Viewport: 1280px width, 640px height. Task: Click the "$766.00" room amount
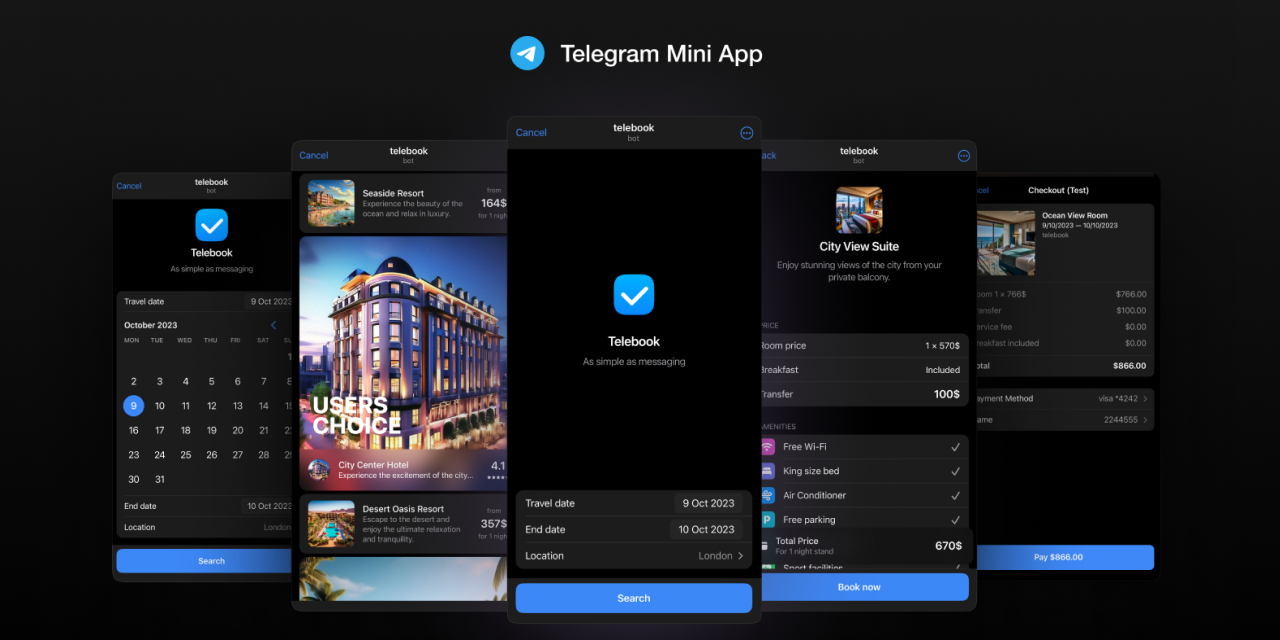pyautogui.click(x=1131, y=295)
